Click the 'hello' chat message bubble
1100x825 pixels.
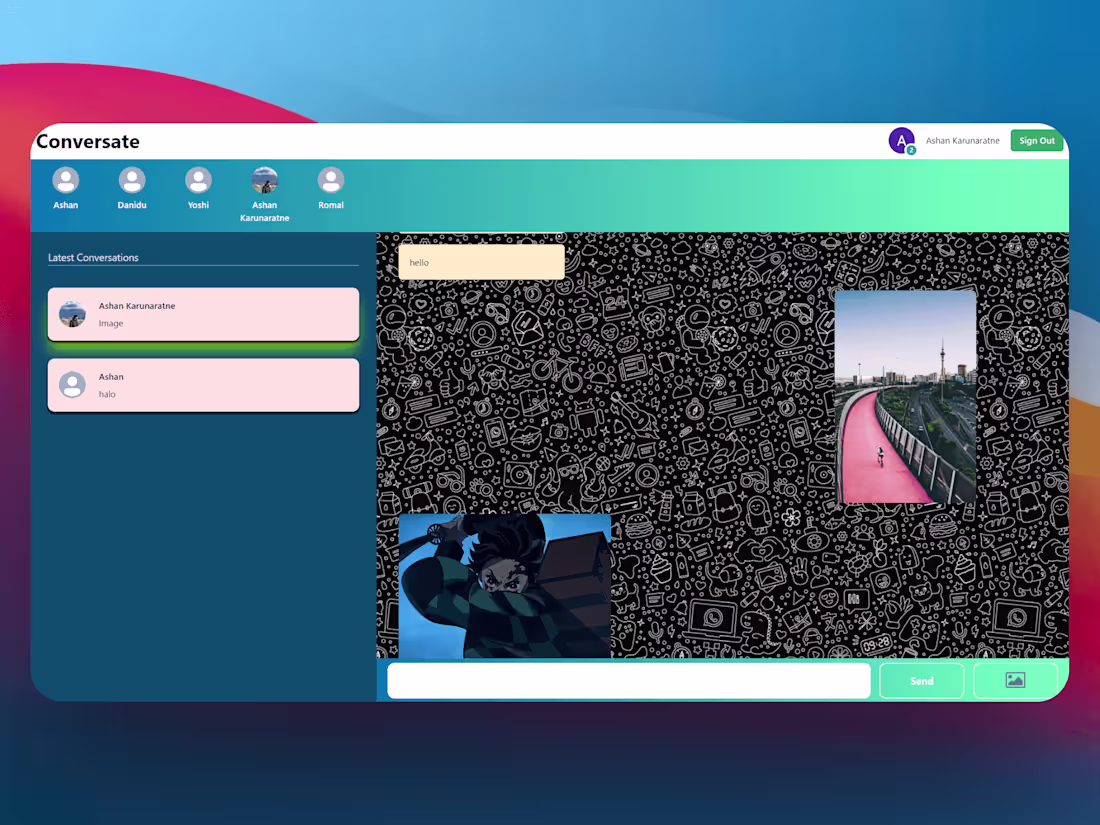click(x=481, y=262)
